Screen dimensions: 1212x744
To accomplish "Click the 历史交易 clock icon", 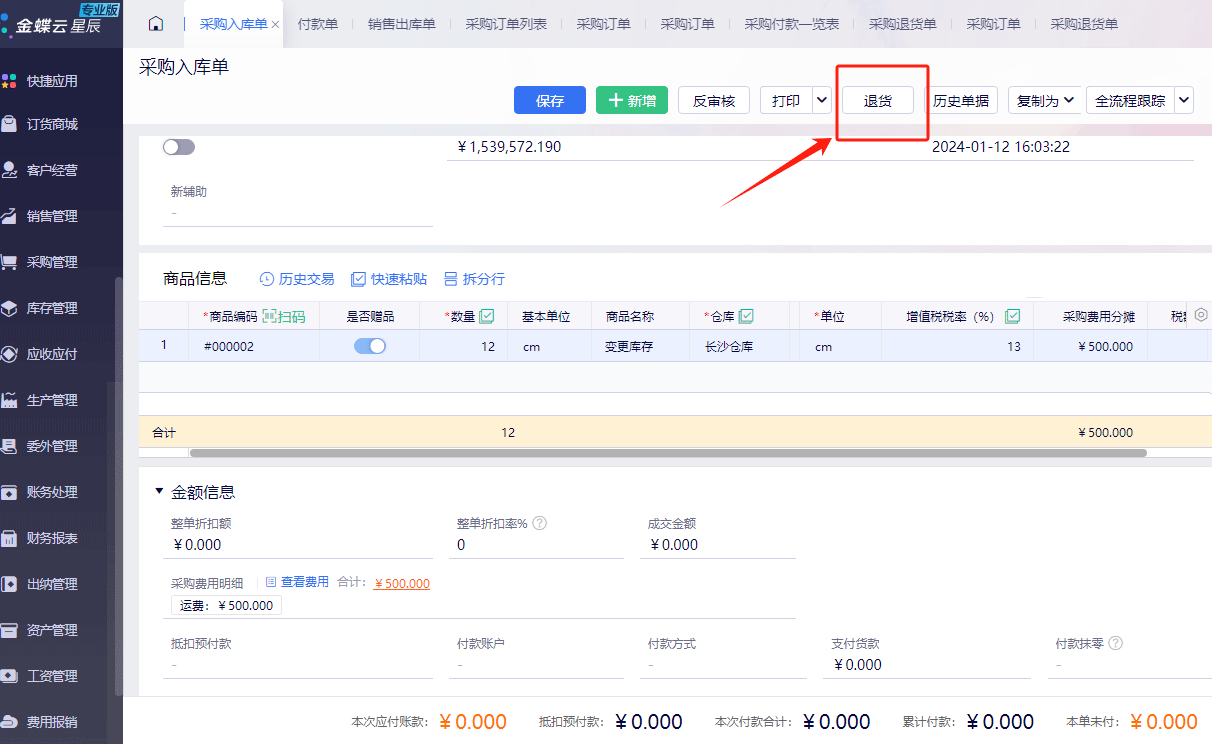I will [x=267, y=279].
